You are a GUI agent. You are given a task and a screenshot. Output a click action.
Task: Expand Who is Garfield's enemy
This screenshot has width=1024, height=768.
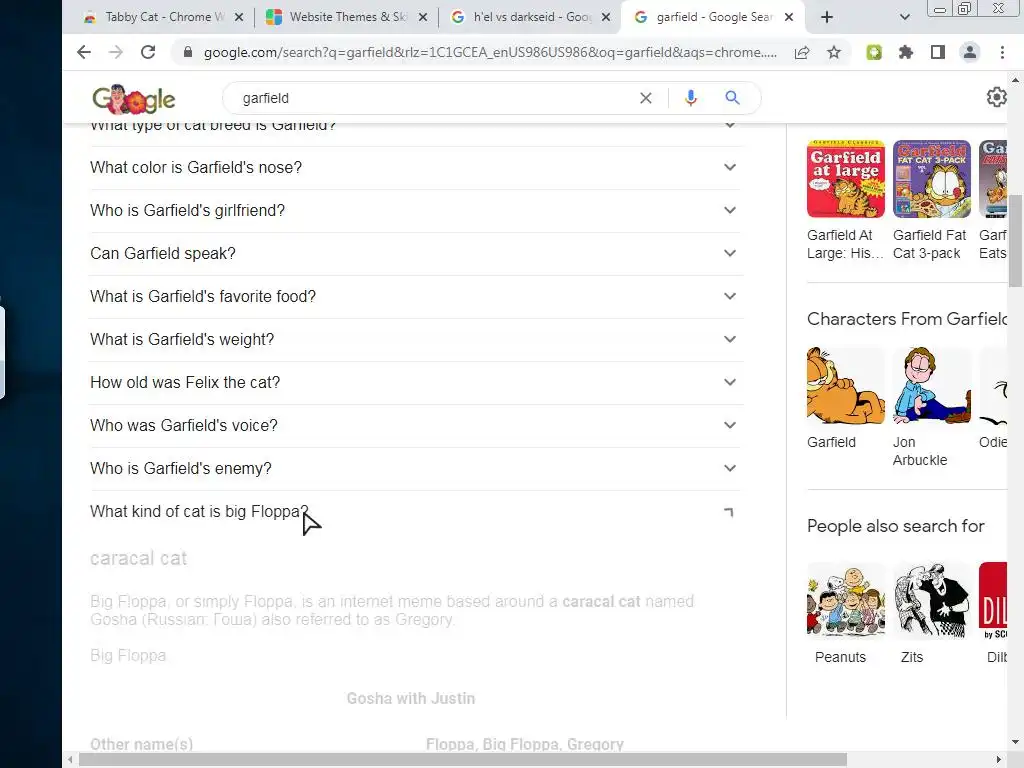point(415,469)
